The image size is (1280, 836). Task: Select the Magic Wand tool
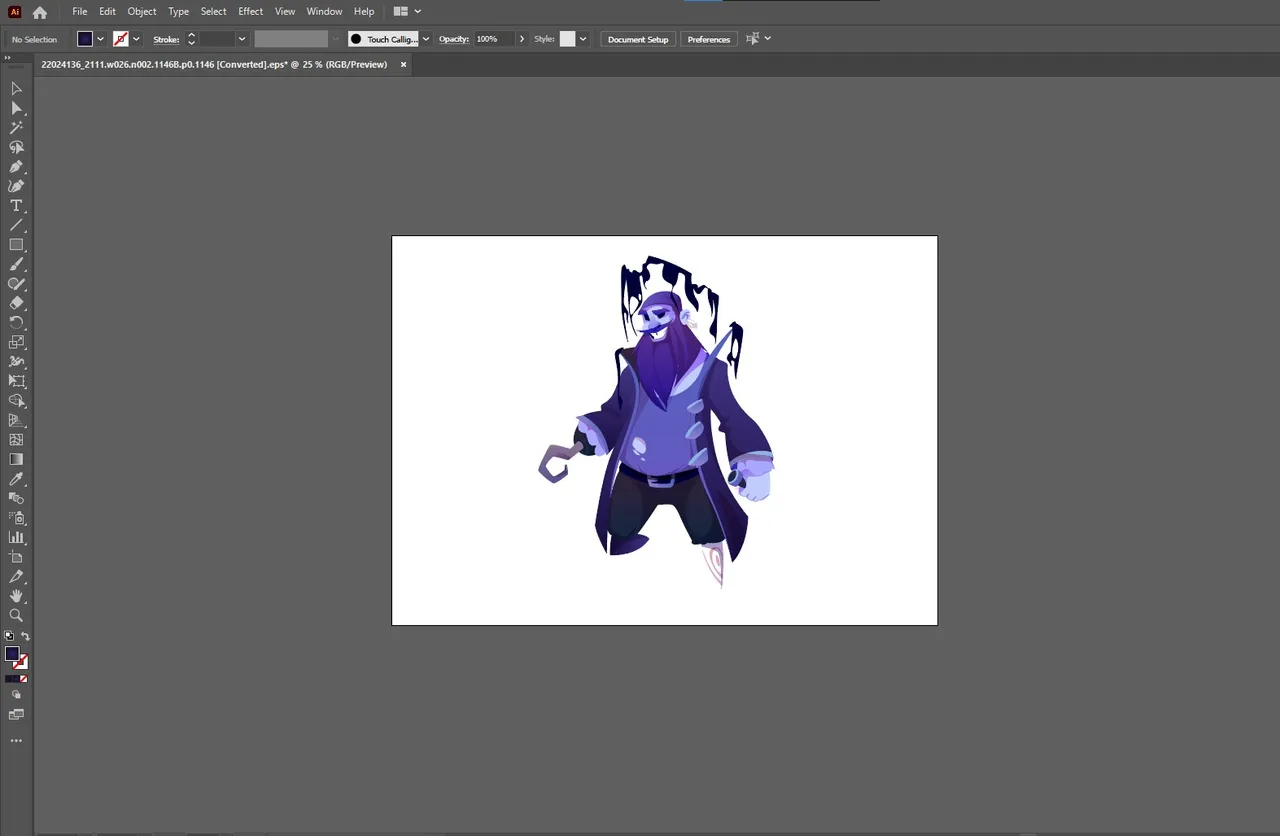tap(16, 127)
